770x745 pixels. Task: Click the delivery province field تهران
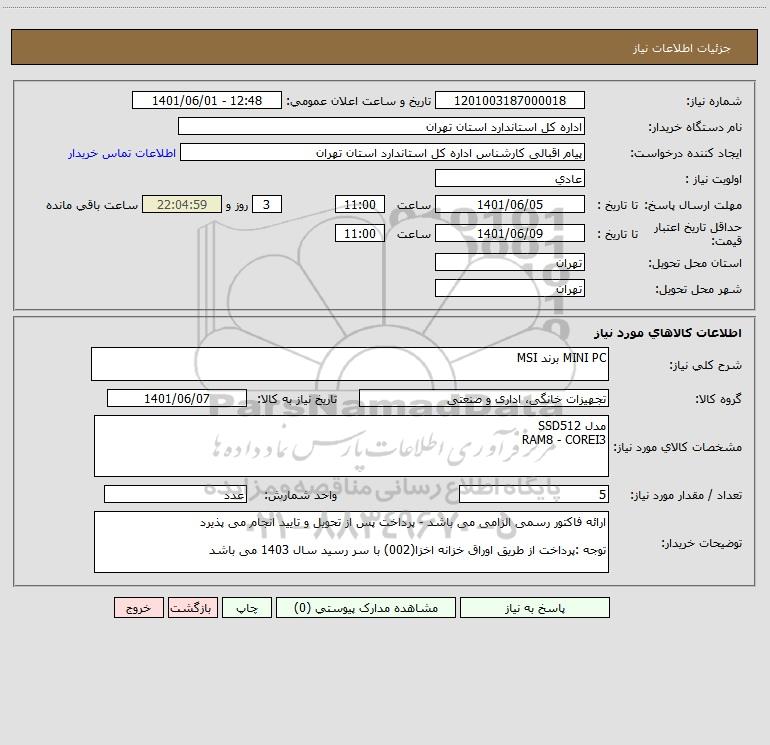click(x=510, y=263)
